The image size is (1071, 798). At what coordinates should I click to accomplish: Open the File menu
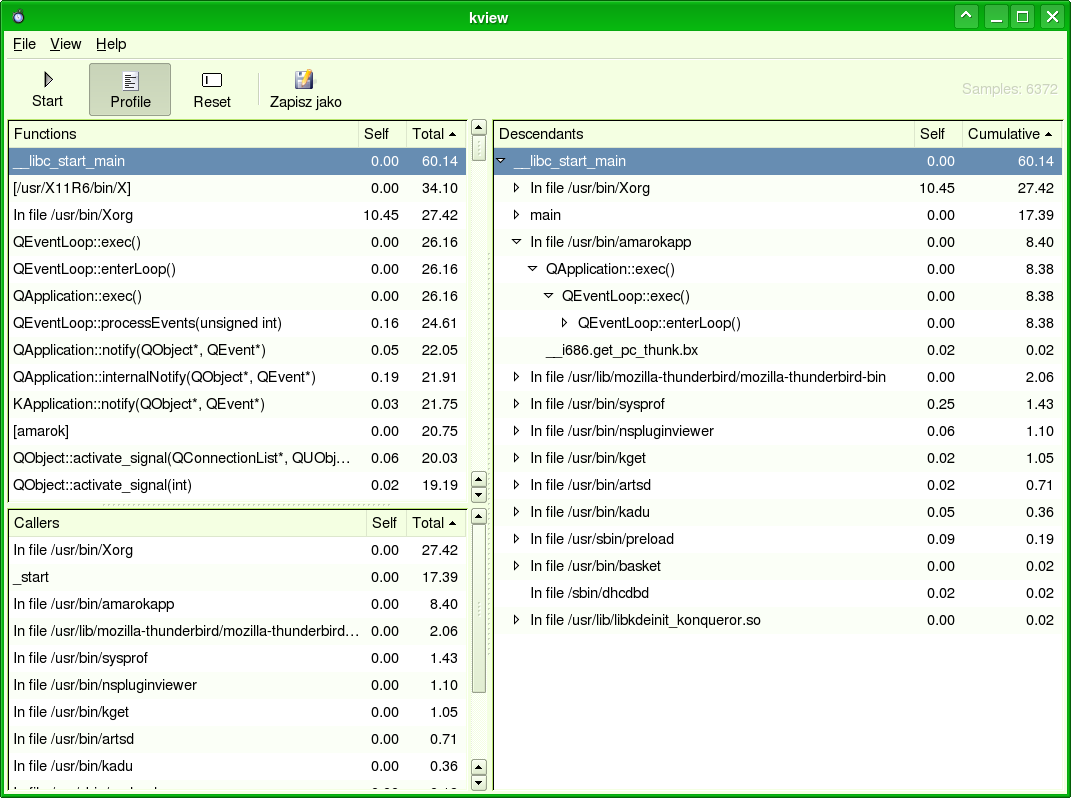24,44
